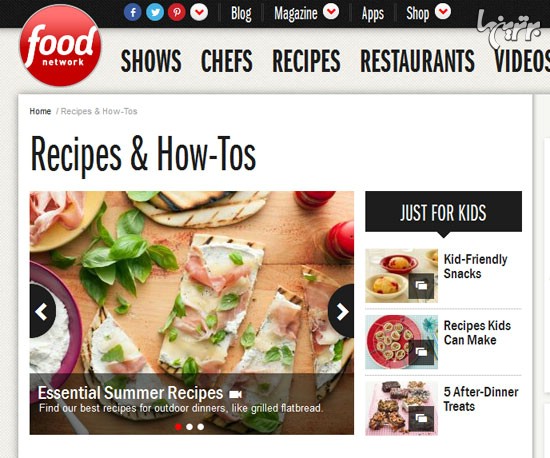Select the third carousel dot

click(x=201, y=427)
